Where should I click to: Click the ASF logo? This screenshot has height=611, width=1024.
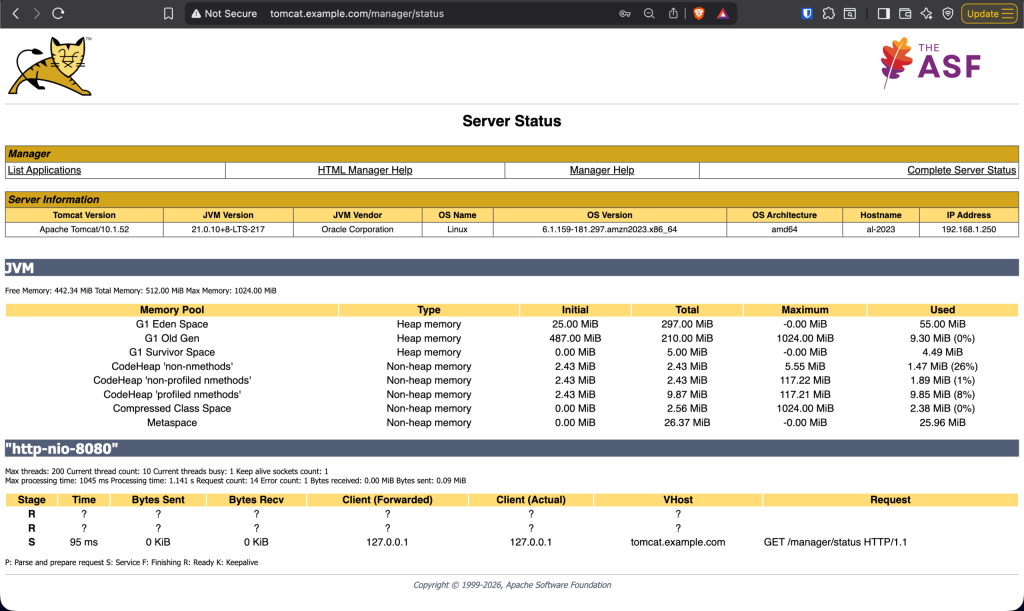tap(930, 62)
